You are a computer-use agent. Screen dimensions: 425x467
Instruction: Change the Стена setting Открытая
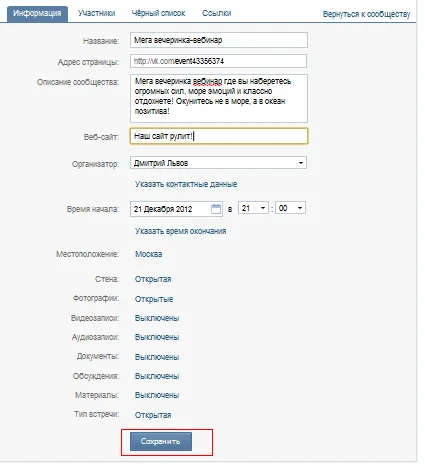tap(153, 279)
